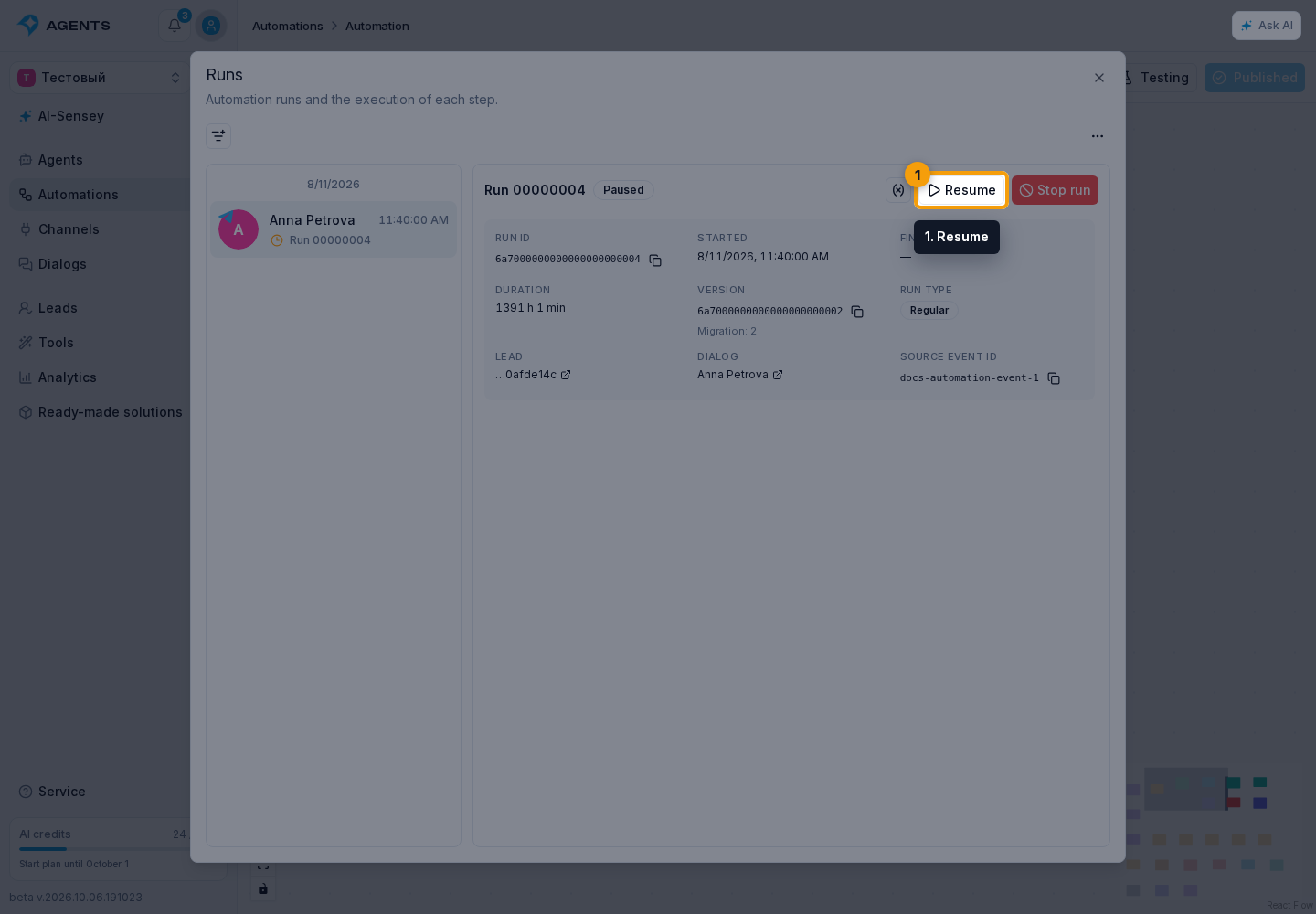Open the user profile avatar
The width and height of the screenshot is (1316, 914).
point(211,26)
